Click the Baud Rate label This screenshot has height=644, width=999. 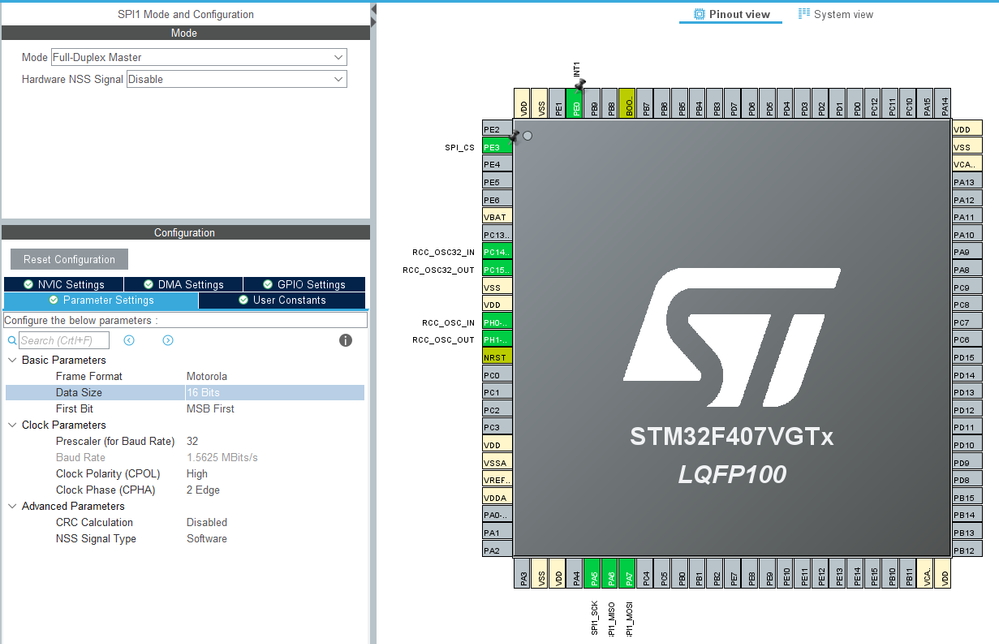pyautogui.click(x=80, y=457)
